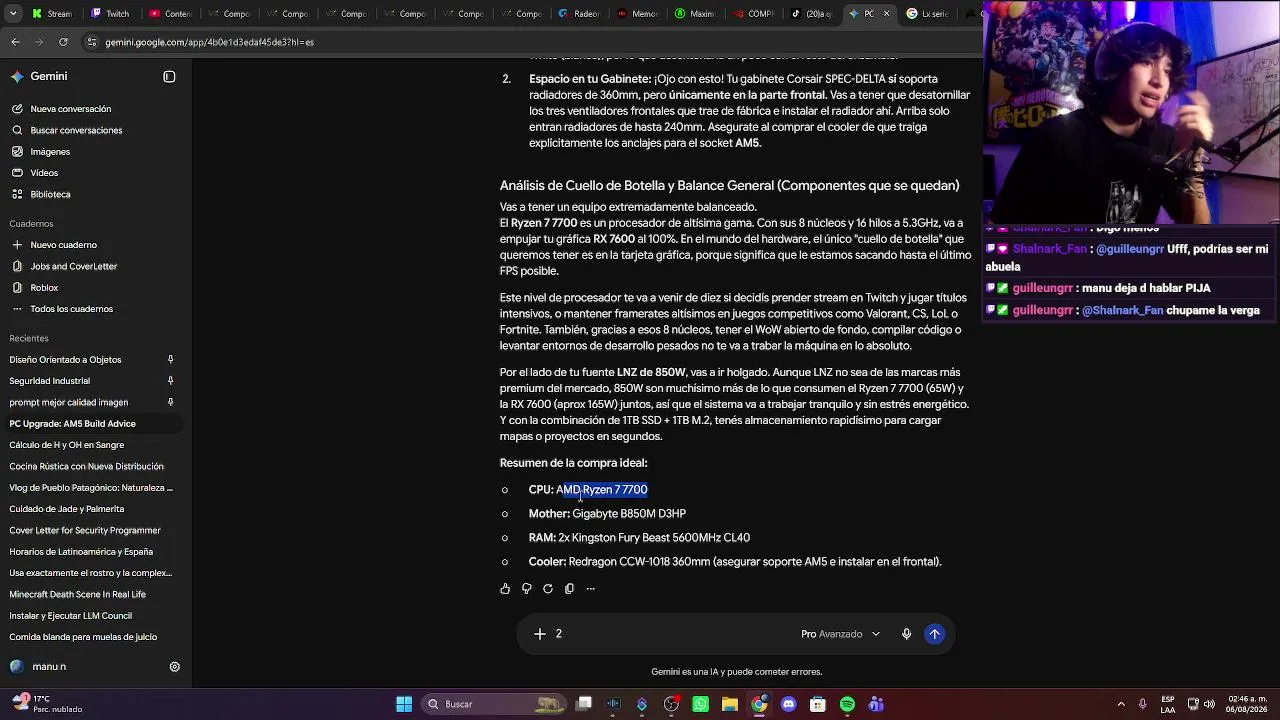The image size is (1280, 720).
Task: Open the Imágenes section
Action: coord(50,152)
